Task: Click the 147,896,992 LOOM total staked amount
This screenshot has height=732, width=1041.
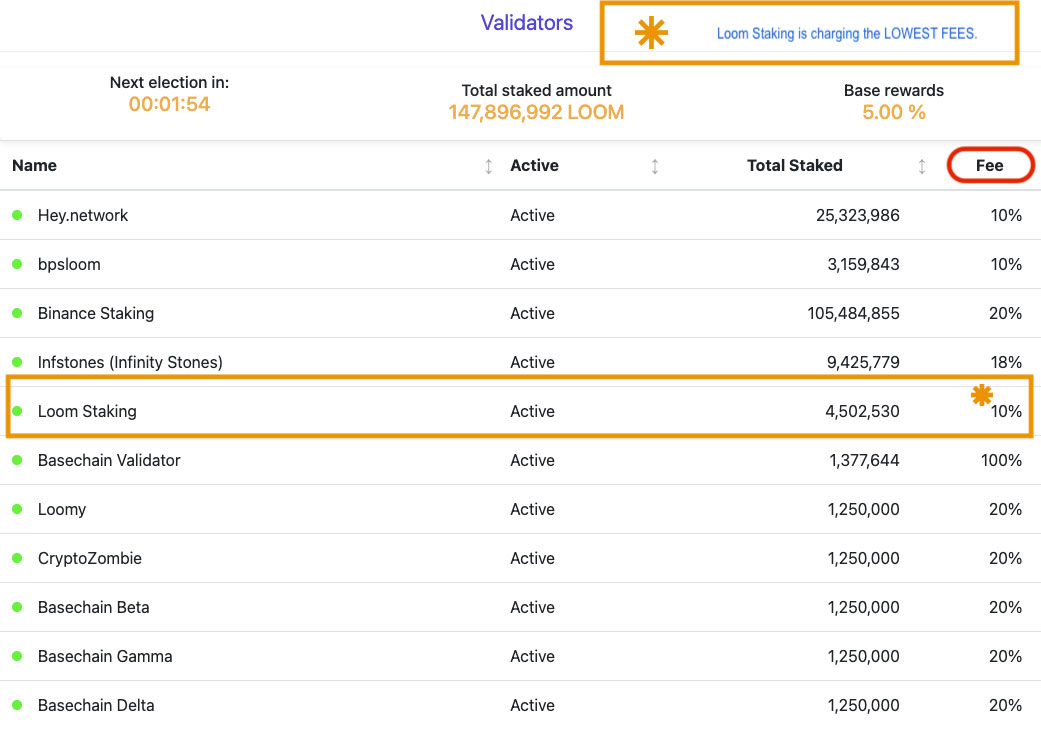Action: (536, 112)
